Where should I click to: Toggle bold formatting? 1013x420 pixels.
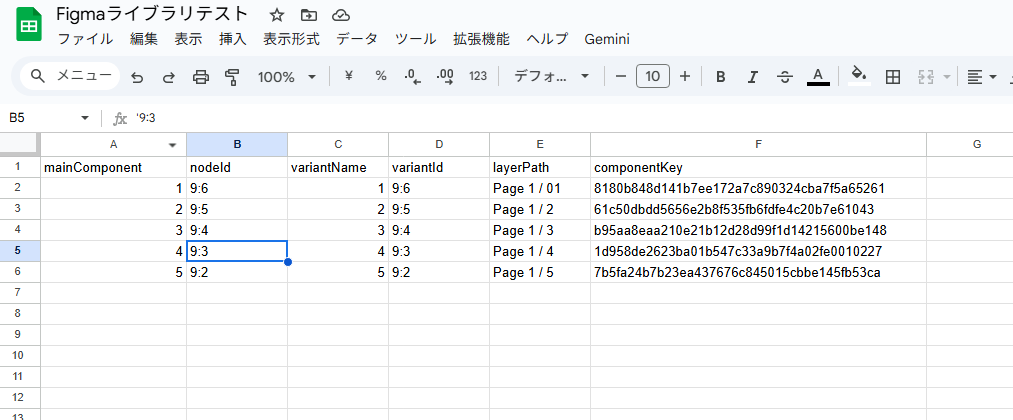(x=720, y=77)
